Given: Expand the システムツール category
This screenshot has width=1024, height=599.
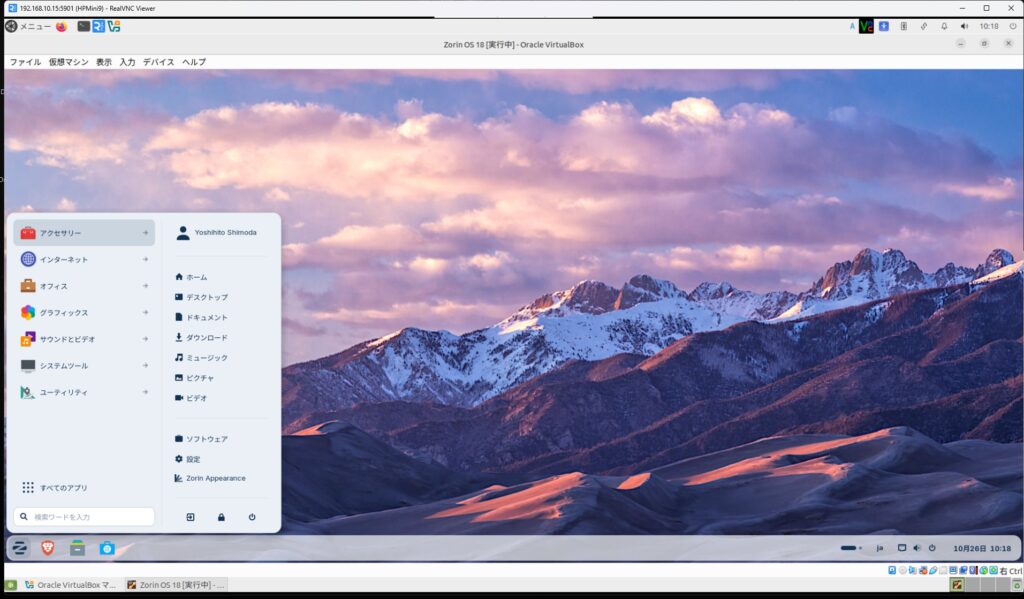Looking at the screenshot, I should tap(84, 366).
